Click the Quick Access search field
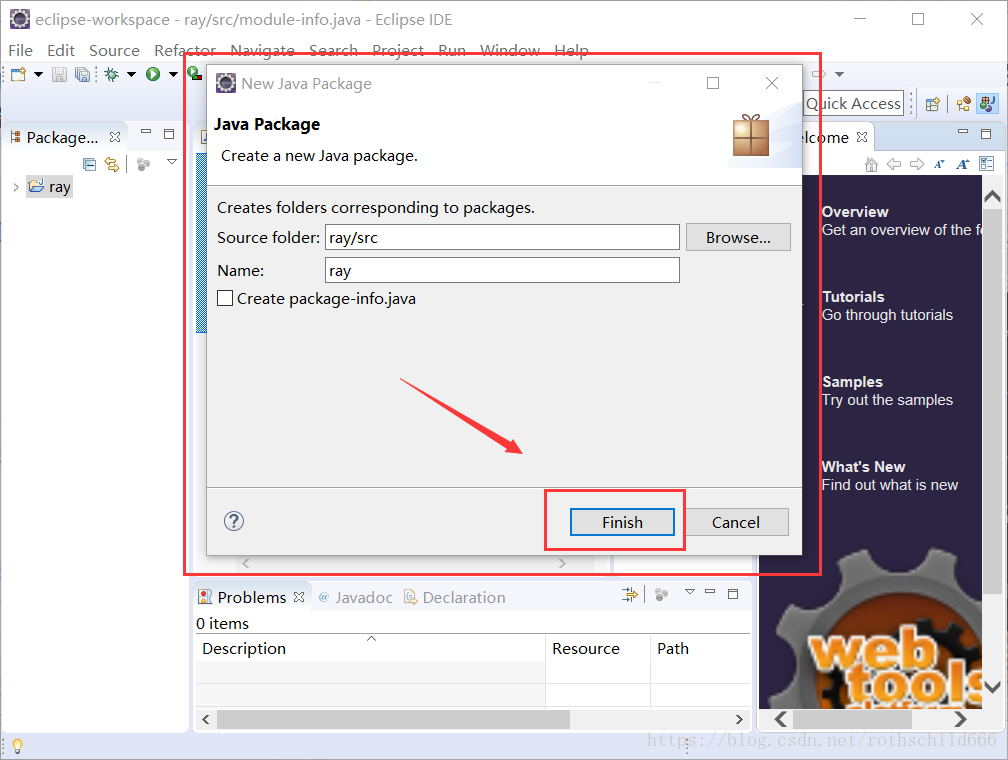Image resolution: width=1008 pixels, height=760 pixels. tap(854, 104)
